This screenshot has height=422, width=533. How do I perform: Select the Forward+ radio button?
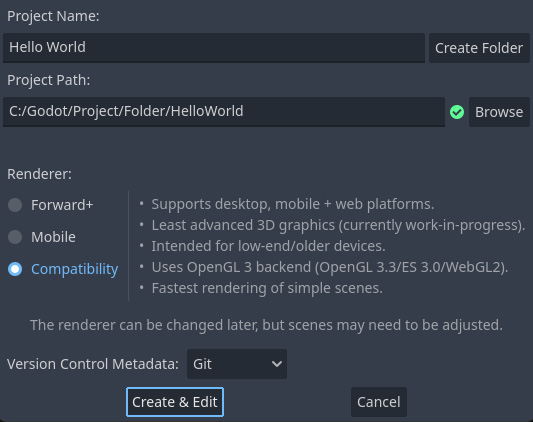tap(15, 205)
